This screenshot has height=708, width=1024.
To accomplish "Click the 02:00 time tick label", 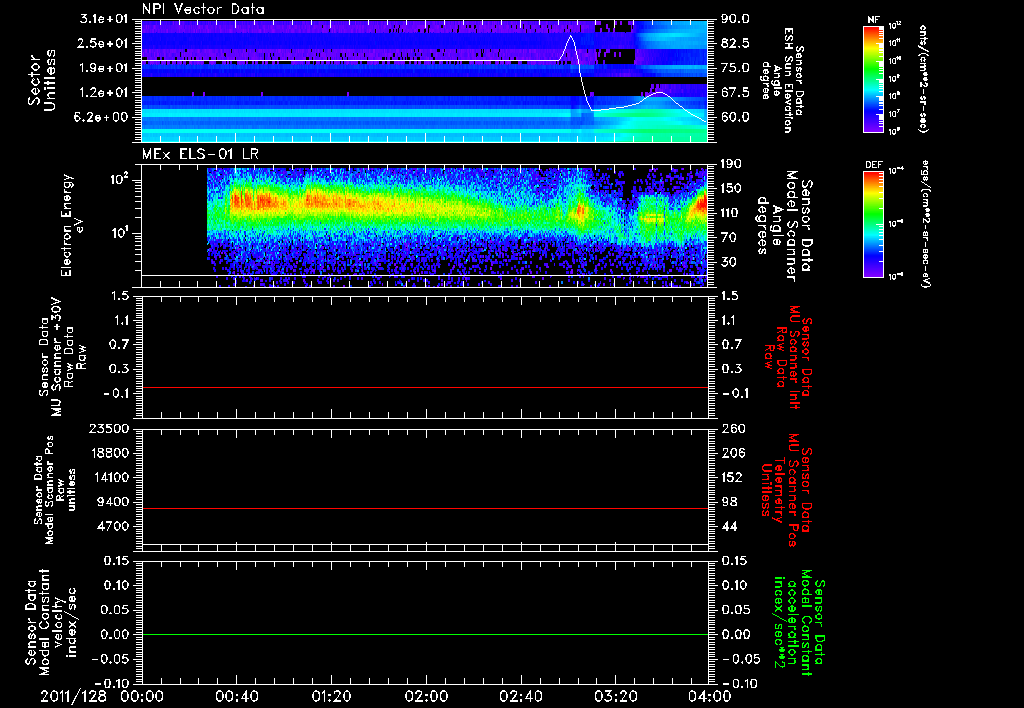I will 426,696.
